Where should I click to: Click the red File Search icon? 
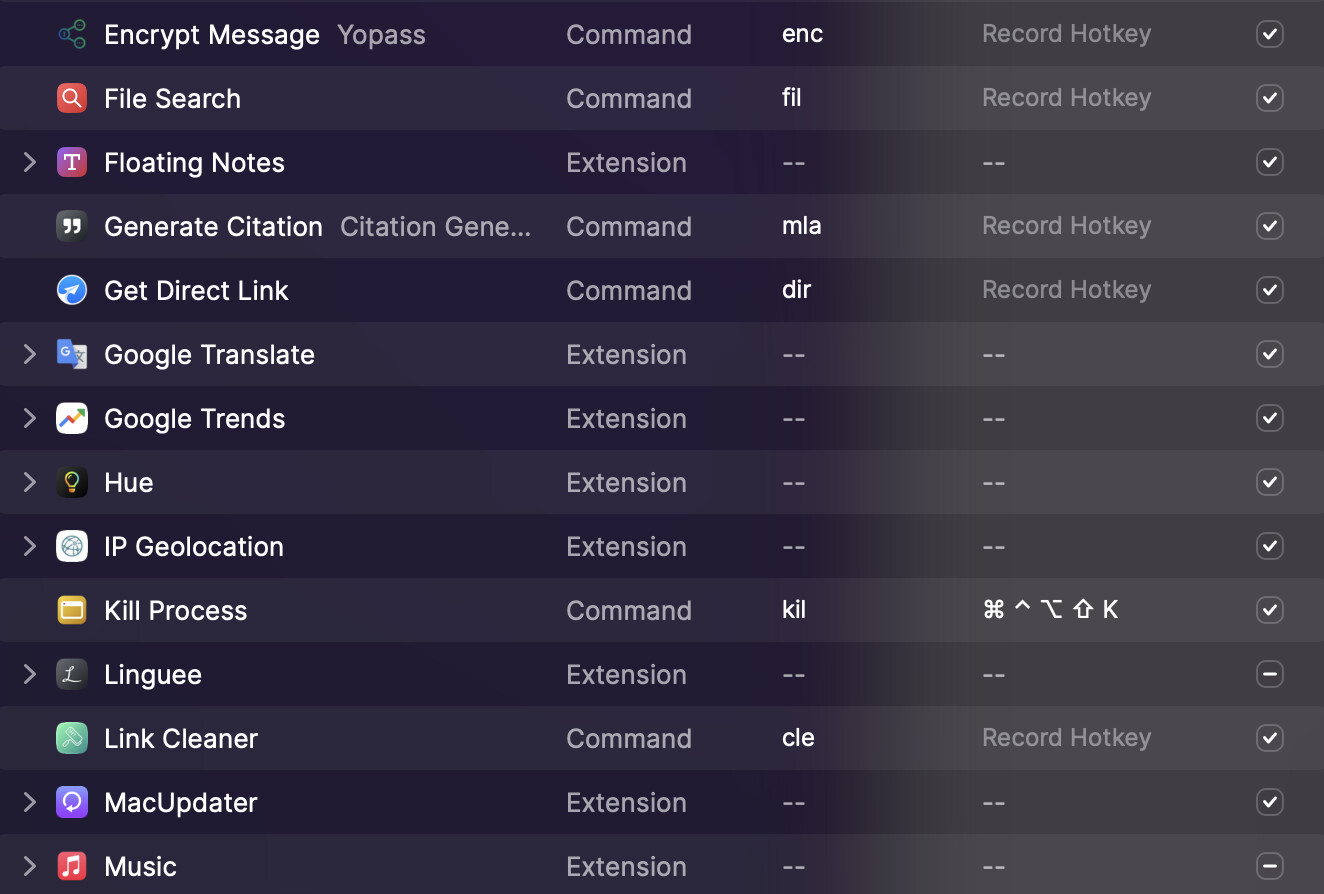pyautogui.click(x=72, y=99)
